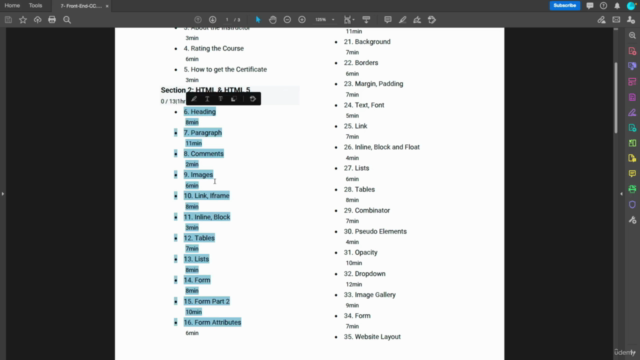Viewport: 640px width, 360px height.
Task: Click the page number field
Action: 227,20
